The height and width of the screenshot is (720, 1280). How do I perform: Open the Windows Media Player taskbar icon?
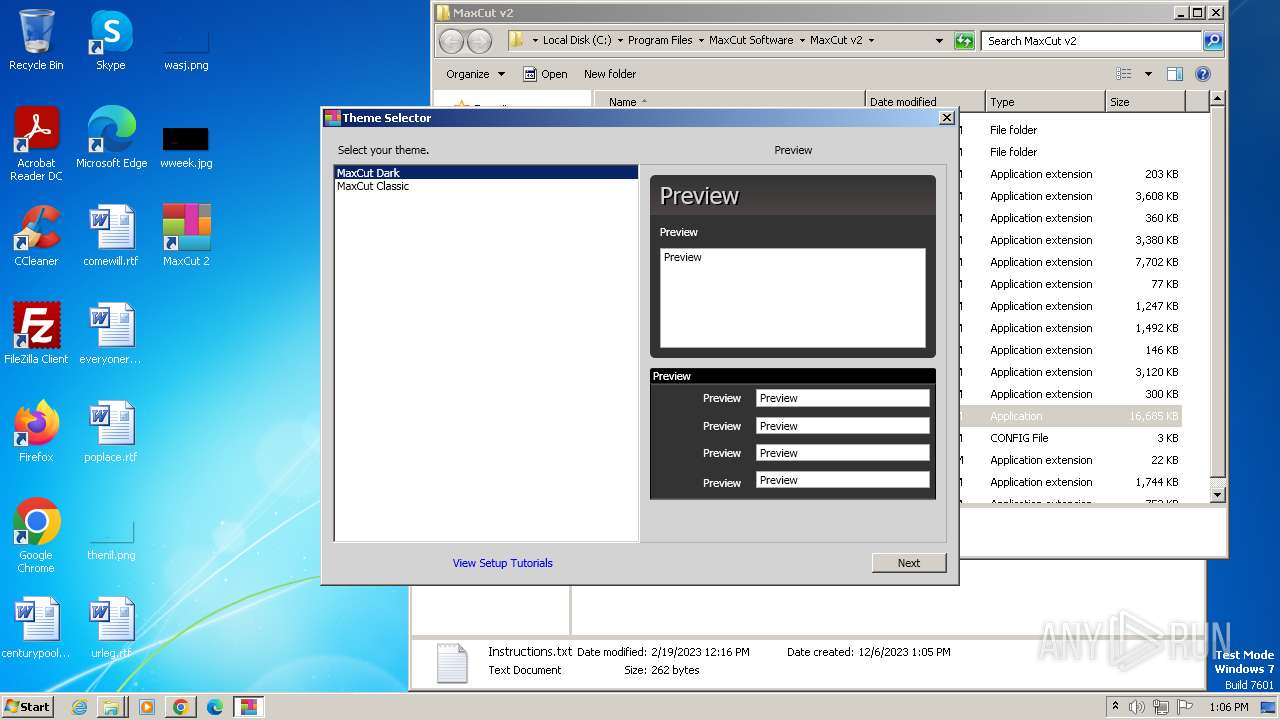(146, 707)
